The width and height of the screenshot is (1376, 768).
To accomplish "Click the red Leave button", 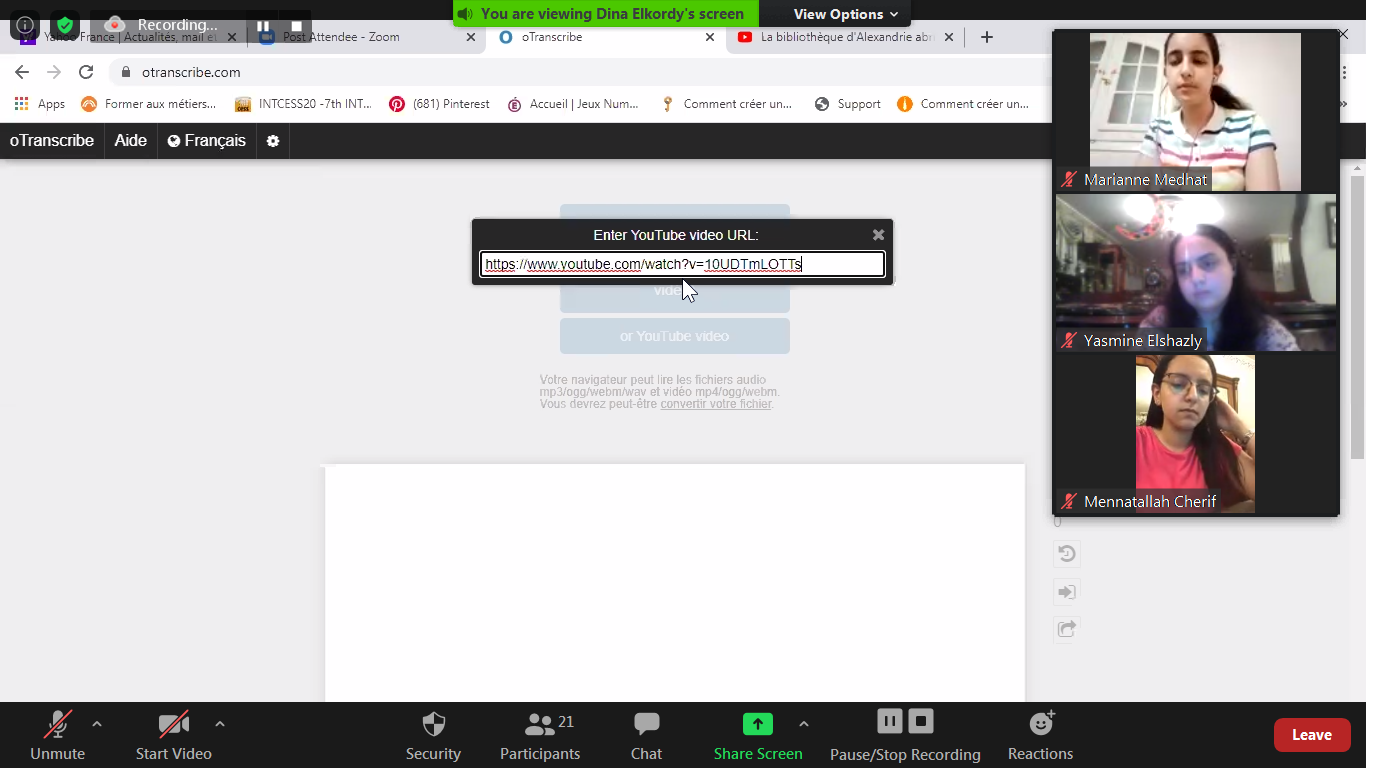I will [1311, 735].
